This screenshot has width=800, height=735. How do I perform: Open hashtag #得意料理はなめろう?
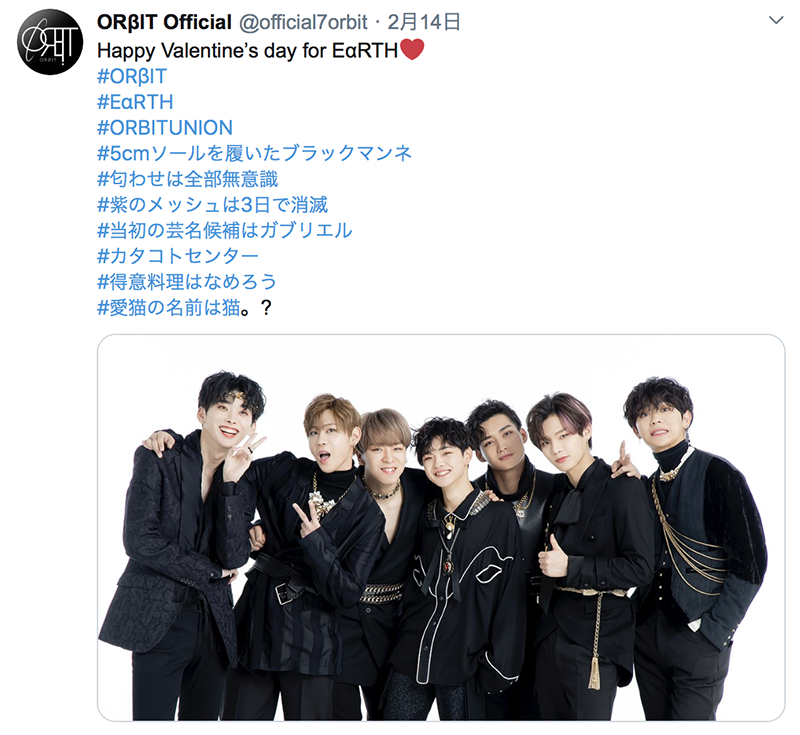[187, 282]
